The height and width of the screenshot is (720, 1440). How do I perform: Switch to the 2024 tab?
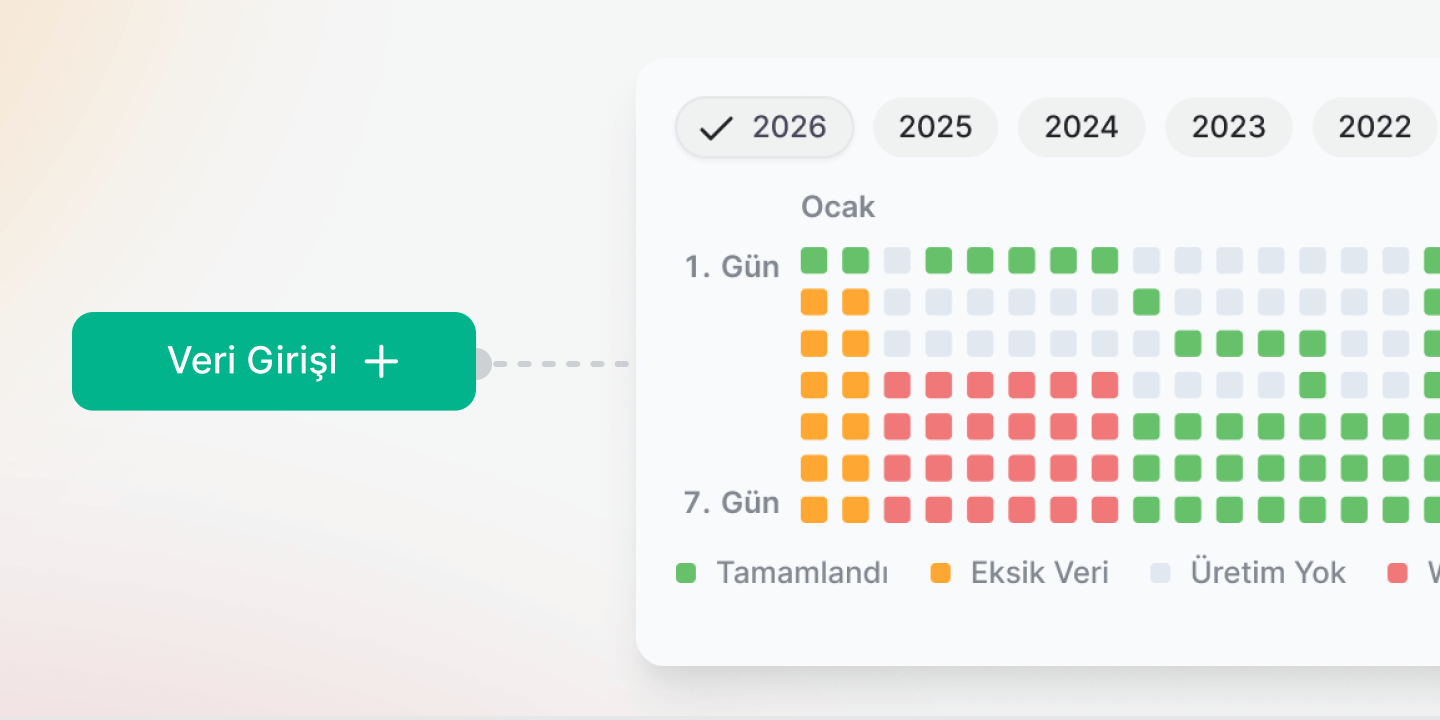1081,127
